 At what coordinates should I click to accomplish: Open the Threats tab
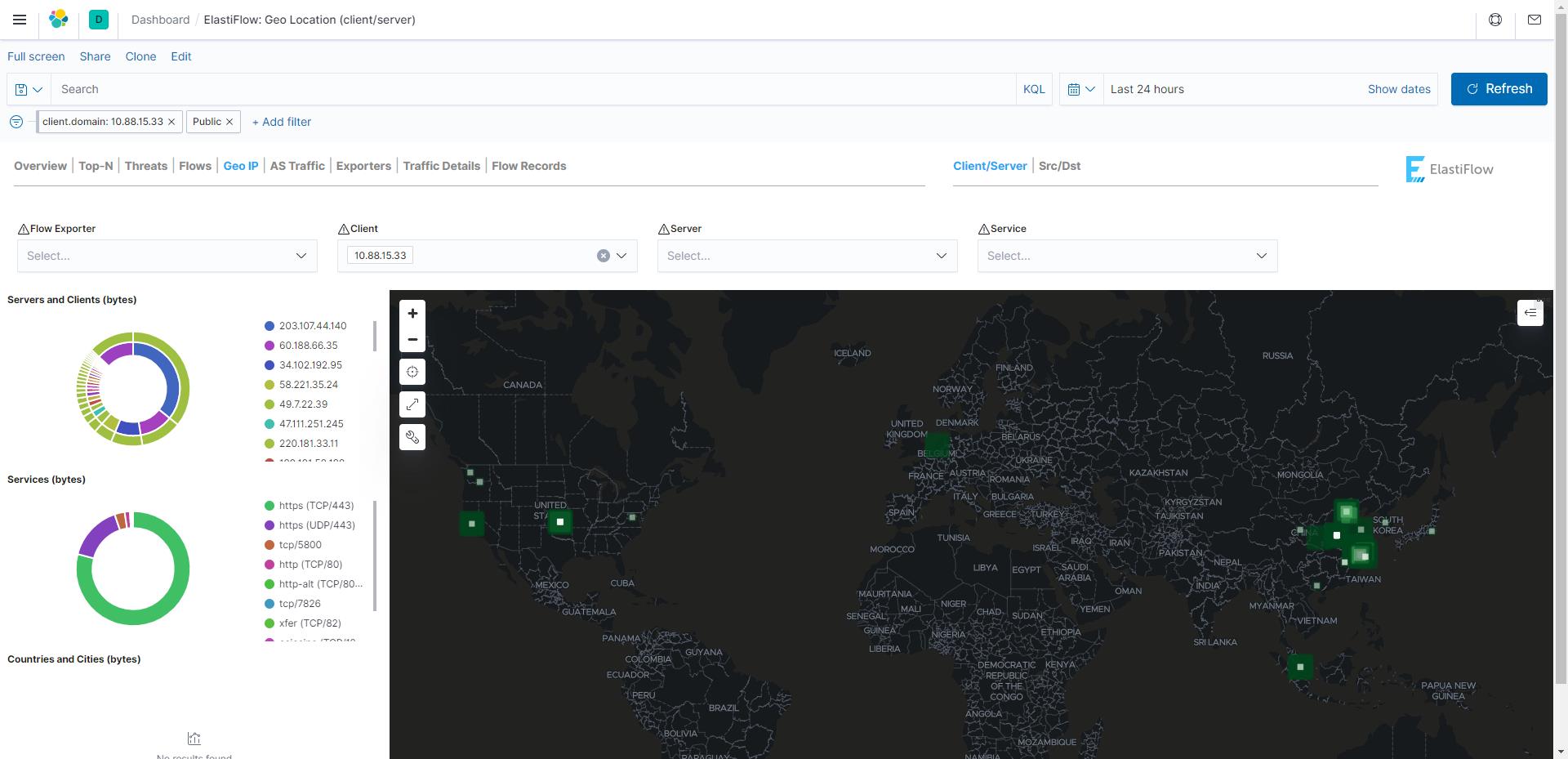tap(146, 166)
